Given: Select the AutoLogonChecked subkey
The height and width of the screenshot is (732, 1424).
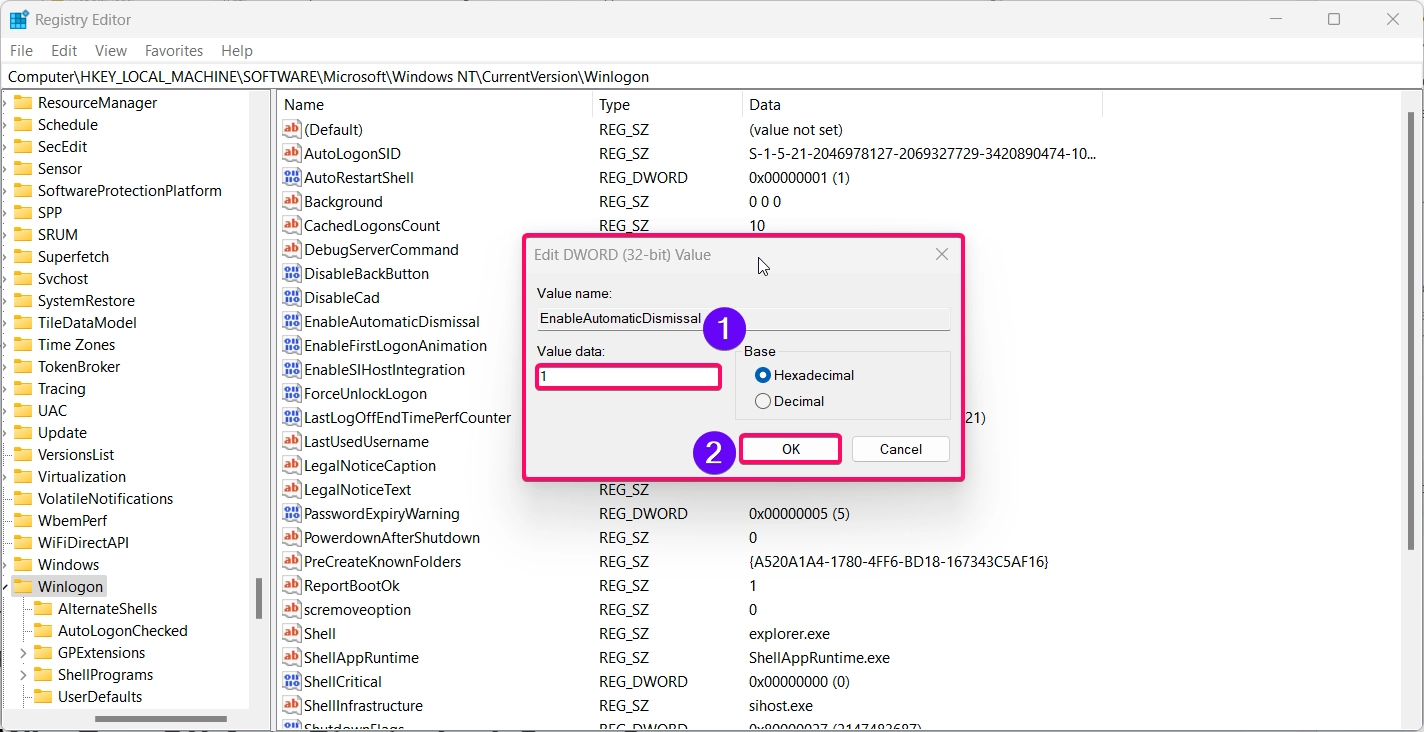Looking at the screenshot, I should (122, 631).
